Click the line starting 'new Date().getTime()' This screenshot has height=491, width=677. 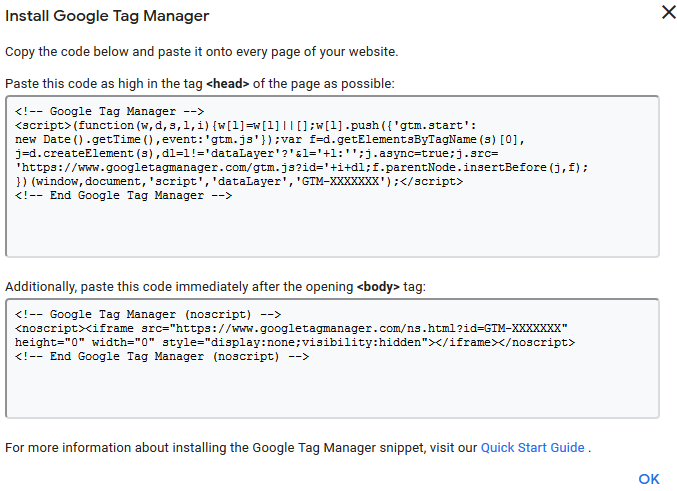270,139
